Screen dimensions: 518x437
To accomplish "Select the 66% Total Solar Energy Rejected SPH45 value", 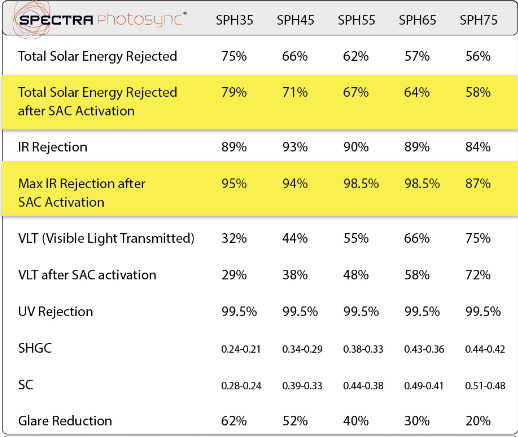I will click(295, 56).
